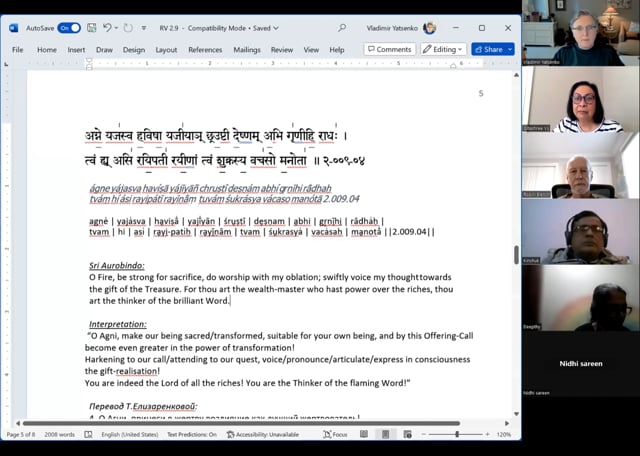The width and height of the screenshot is (640, 456).
Task: Expand the Share button dropdown arrow
Action: pyautogui.click(x=510, y=49)
